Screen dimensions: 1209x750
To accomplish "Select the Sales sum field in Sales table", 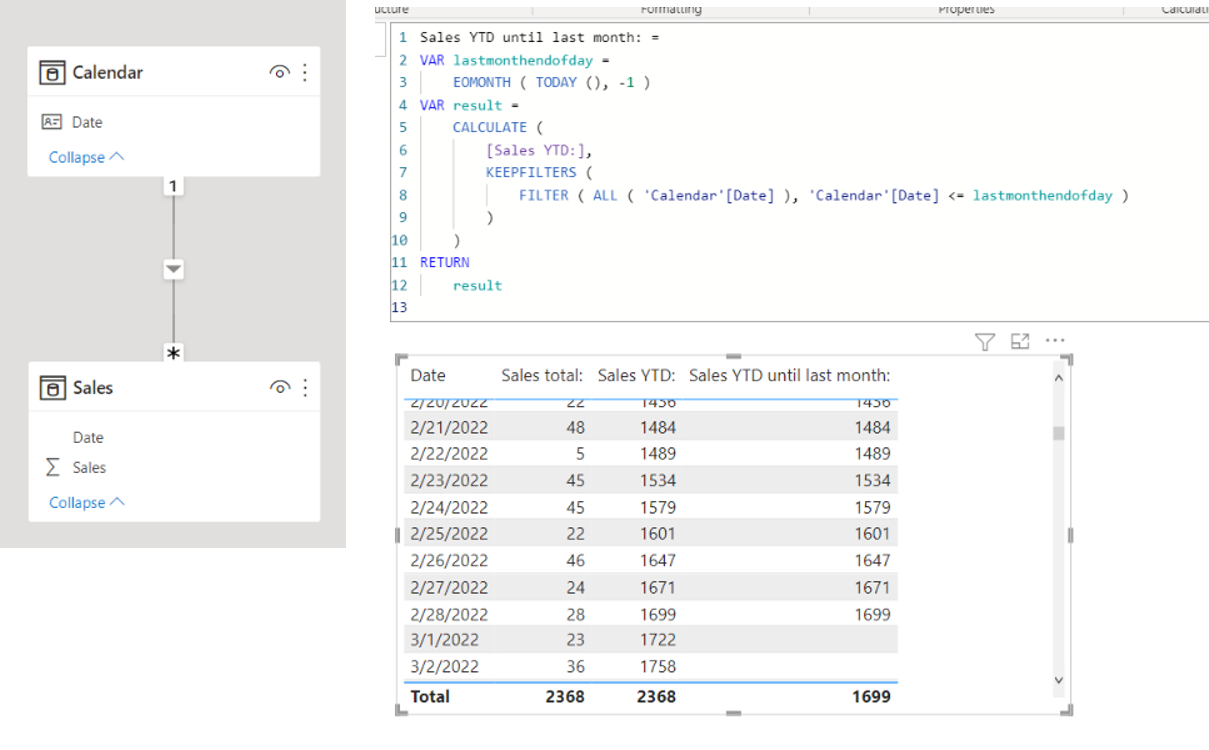I will coord(89,467).
